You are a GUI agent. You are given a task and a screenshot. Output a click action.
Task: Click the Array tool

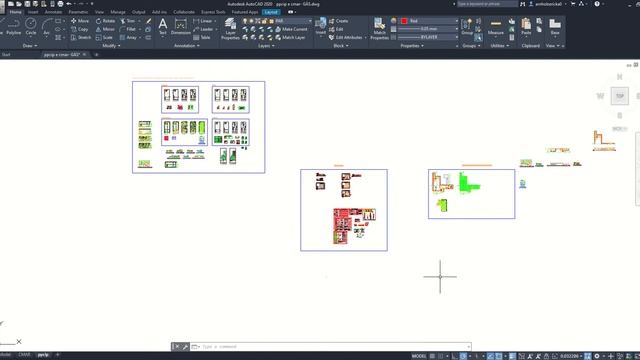coord(128,38)
